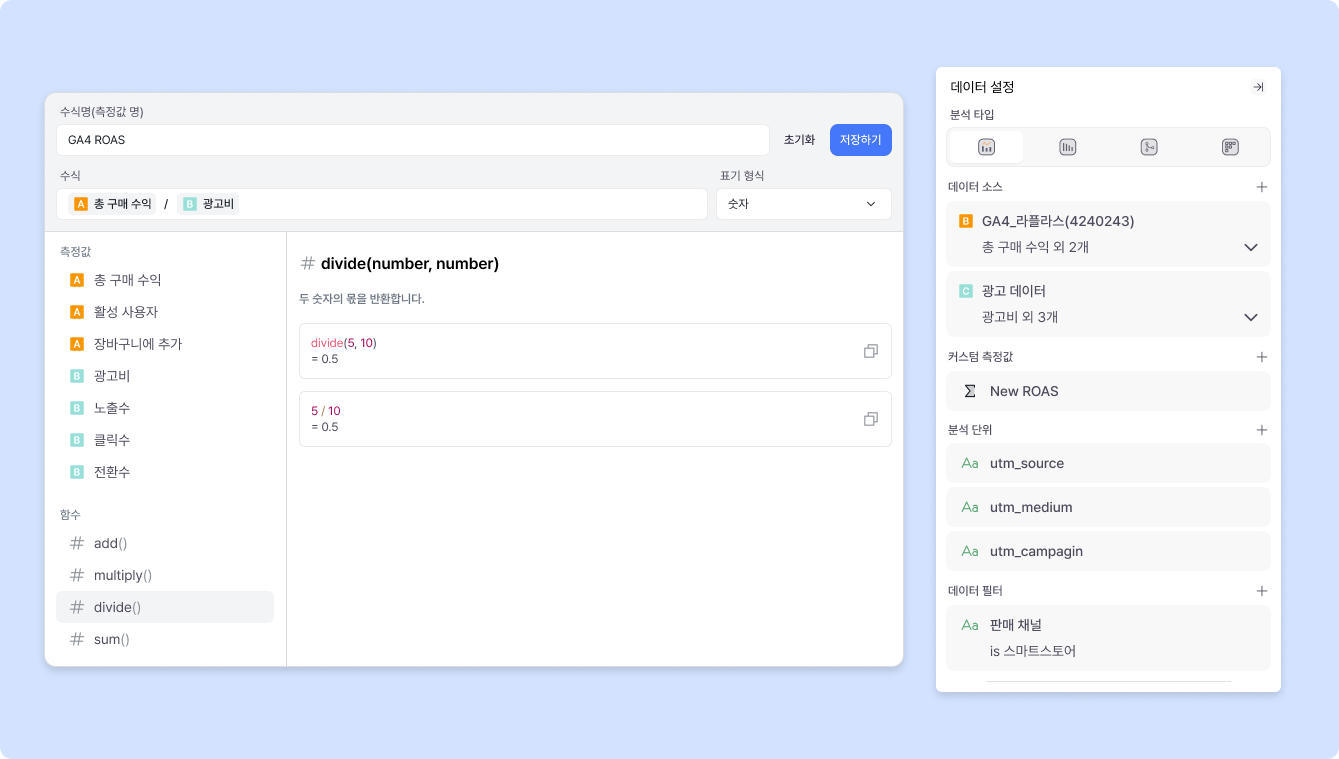Expand the GA4_라플라스(4240243) data source
This screenshot has width=1339, height=759.
(1250, 246)
